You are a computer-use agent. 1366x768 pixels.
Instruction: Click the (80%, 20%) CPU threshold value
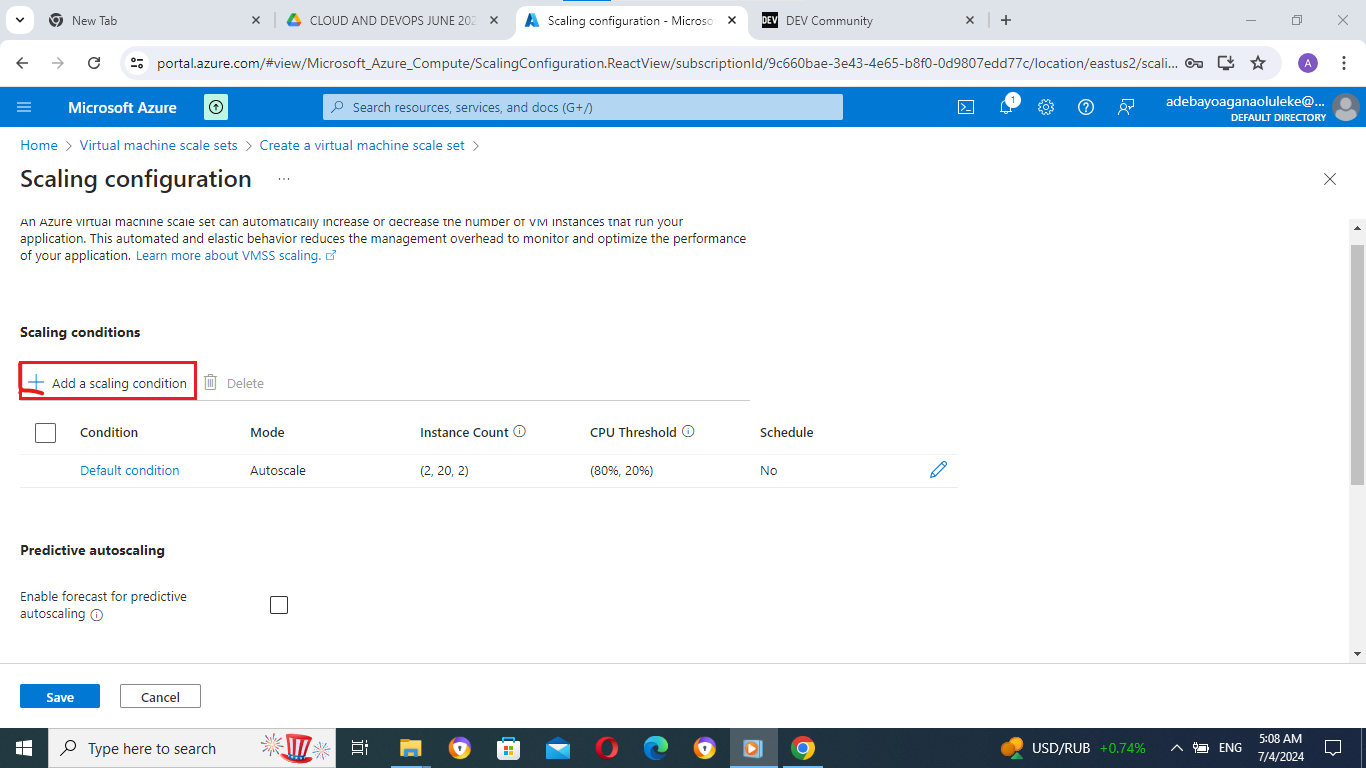[621, 470]
